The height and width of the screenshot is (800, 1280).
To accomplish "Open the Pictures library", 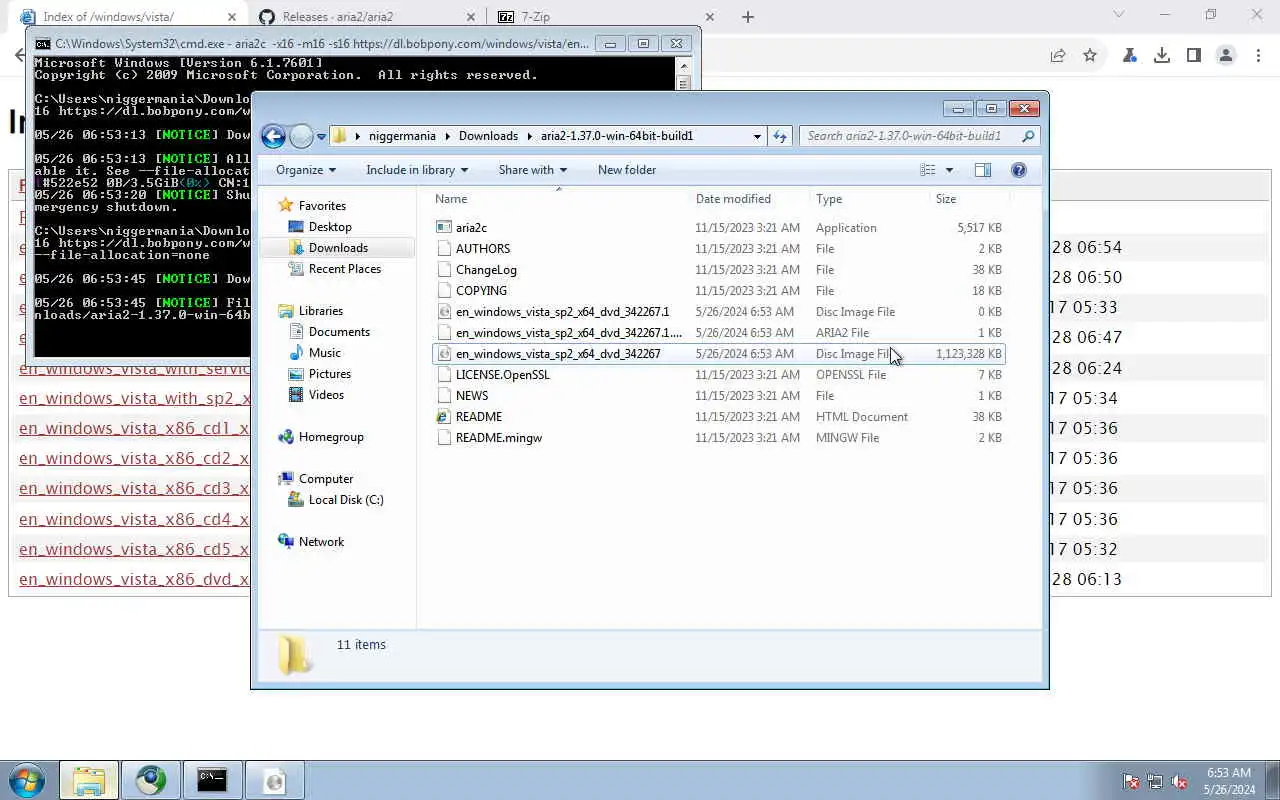I will 329,374.
